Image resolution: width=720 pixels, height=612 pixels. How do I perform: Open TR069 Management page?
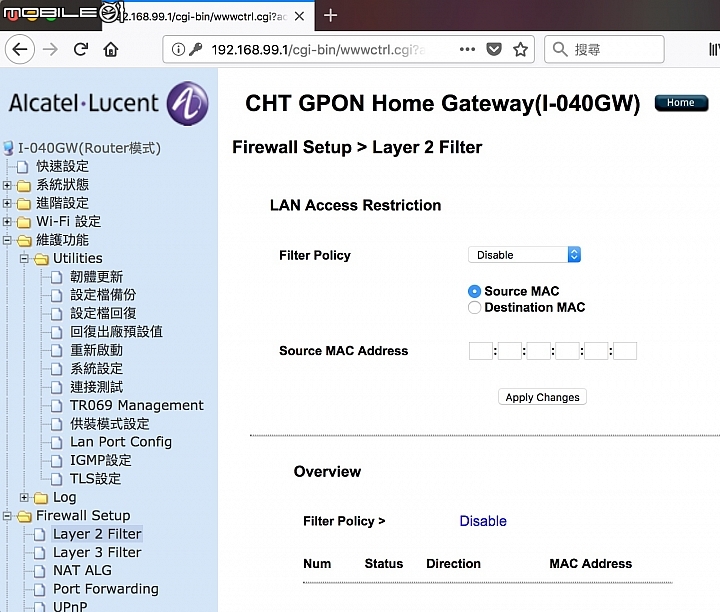coord(137,405)
